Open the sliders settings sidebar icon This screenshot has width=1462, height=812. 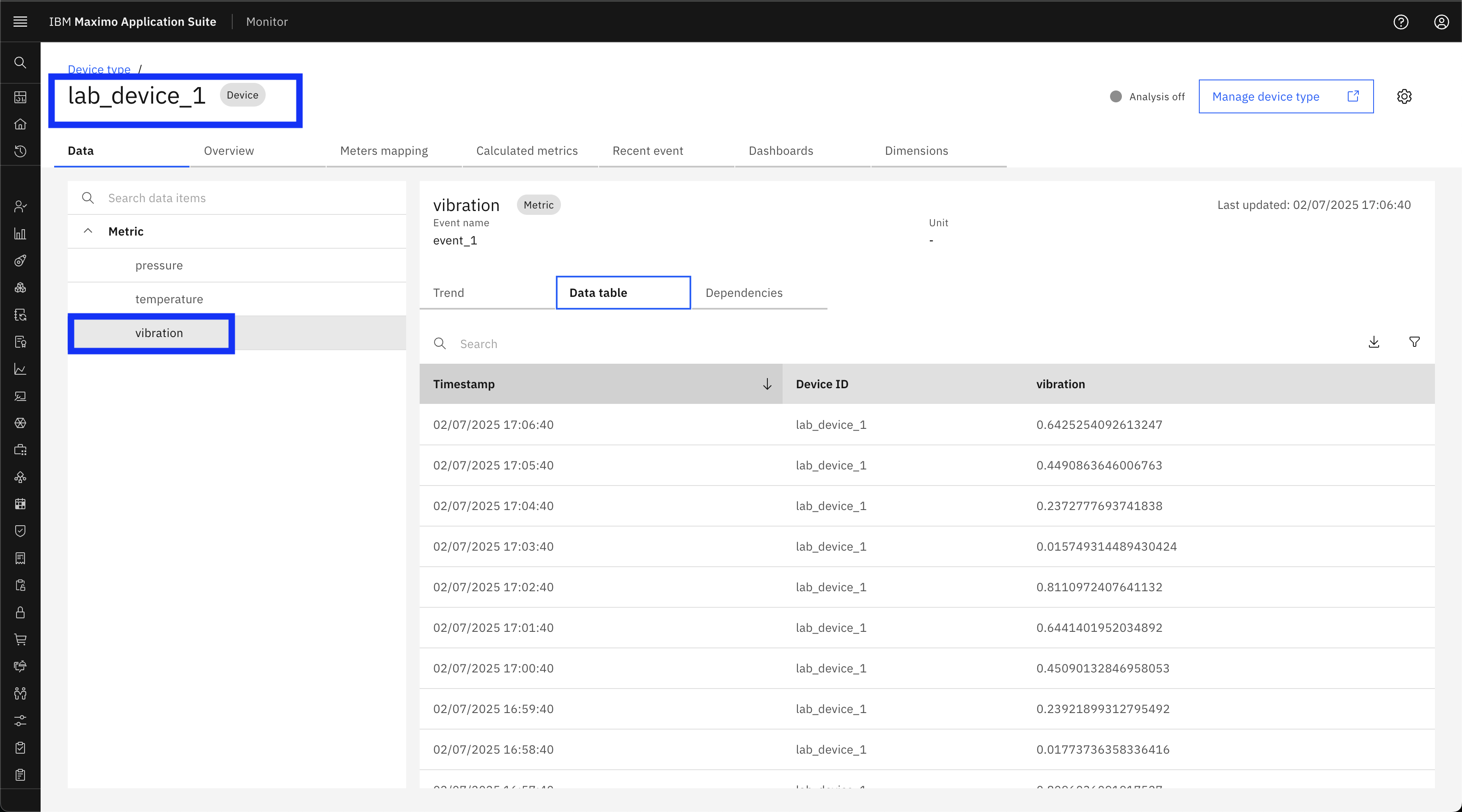20,721
